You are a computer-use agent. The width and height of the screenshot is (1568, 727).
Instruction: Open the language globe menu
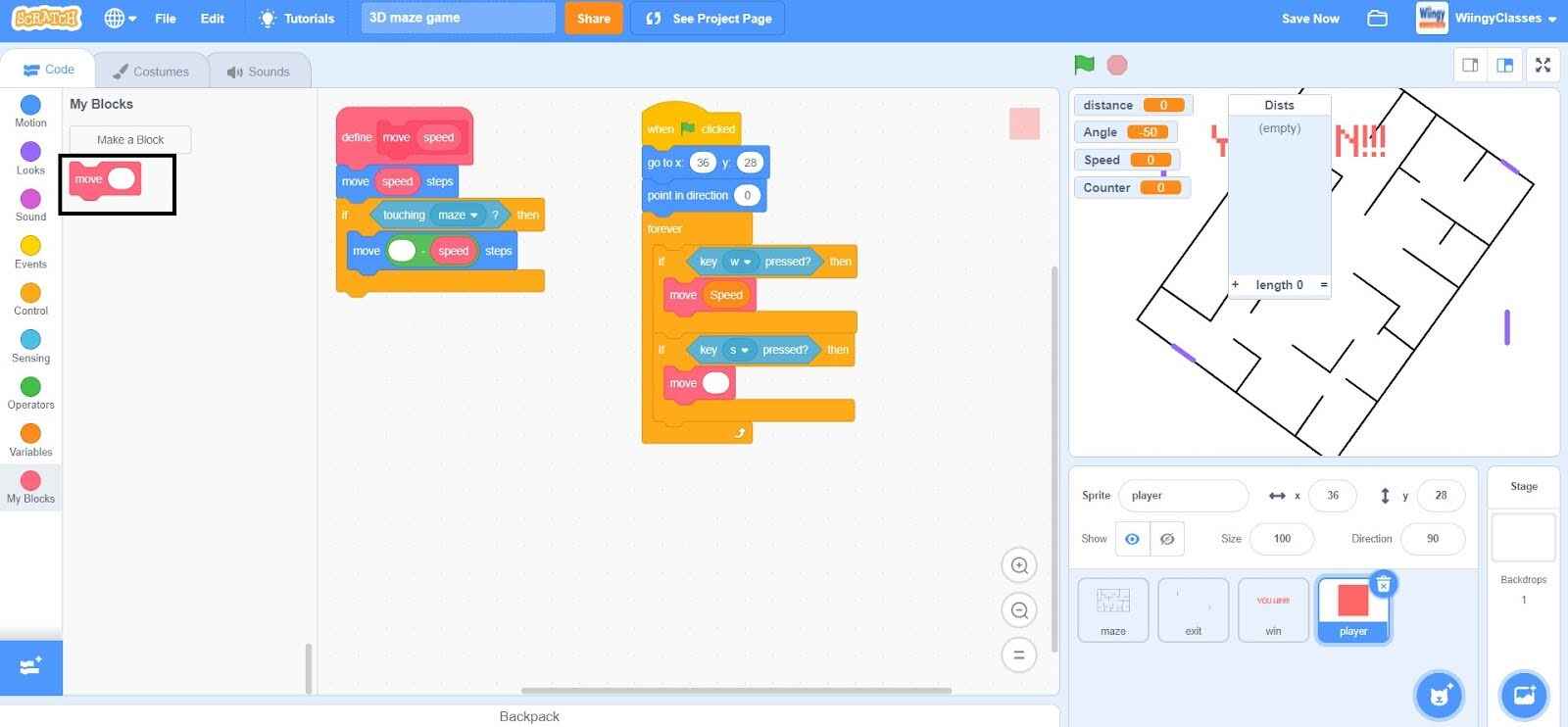pyautogui.click(x=120, y=19)
